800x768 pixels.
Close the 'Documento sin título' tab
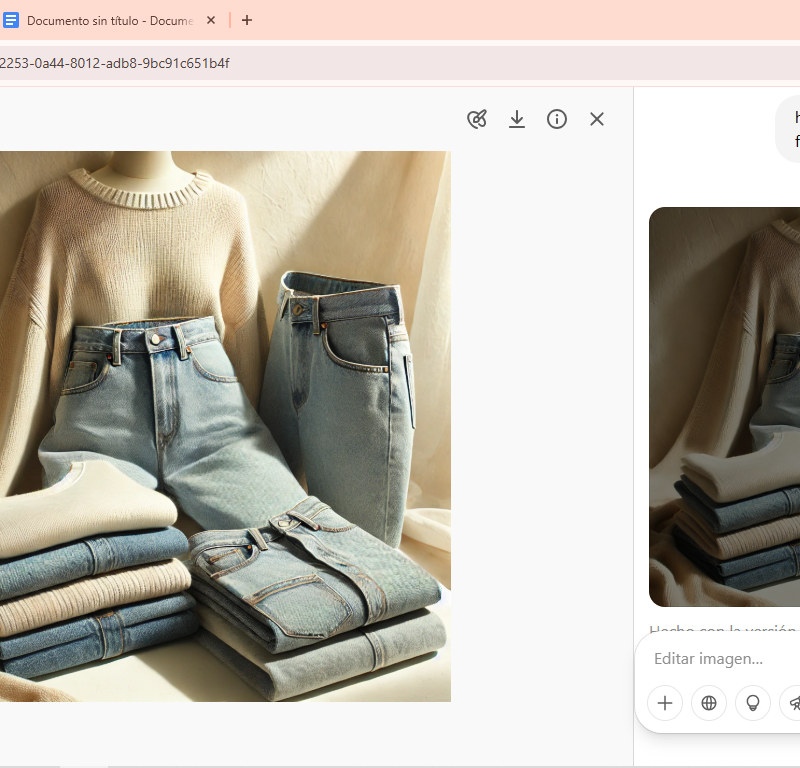tap(211, 20)
